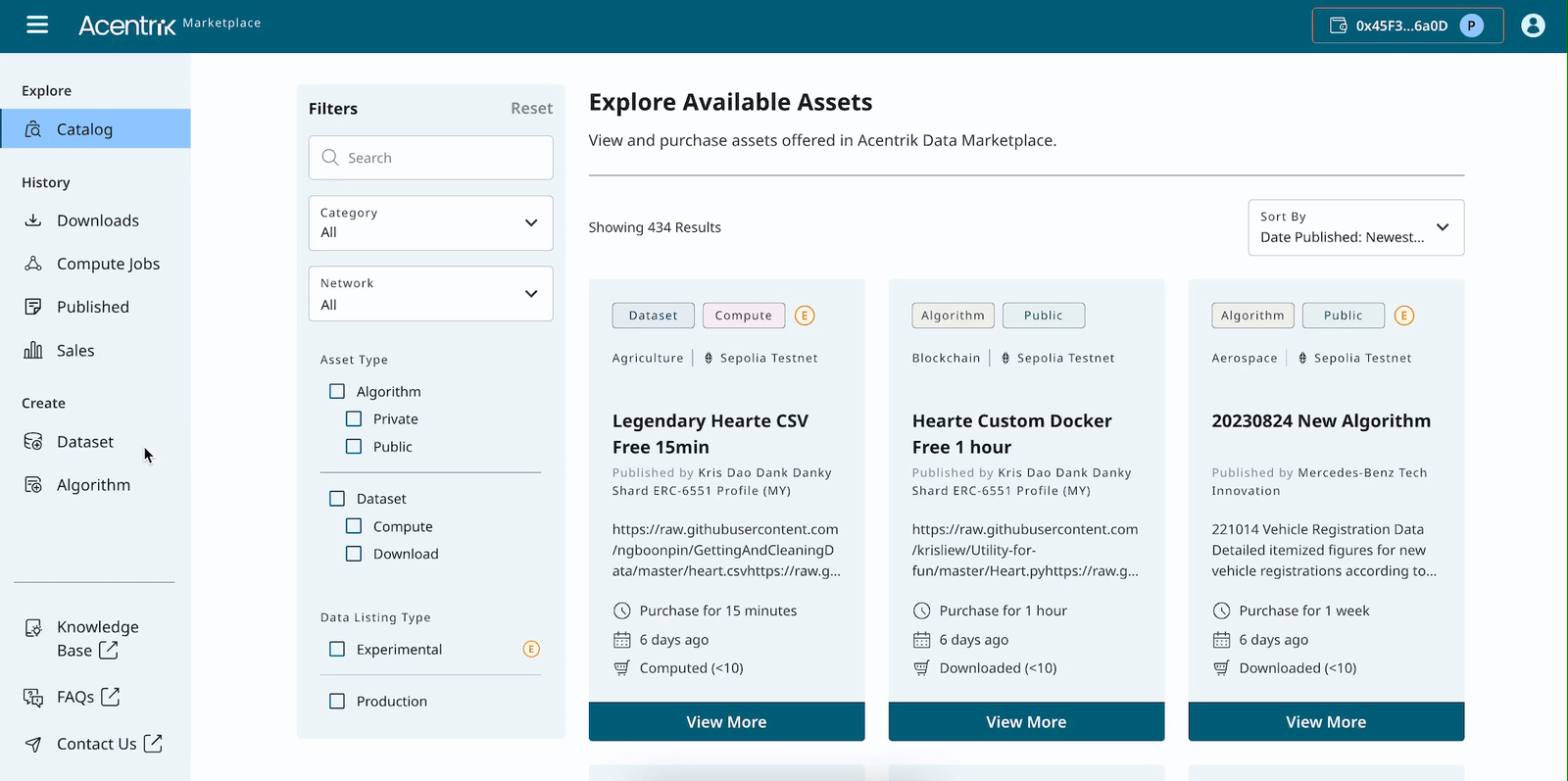Open the Sort By dropdown
This screenshot has width=1568, height=781.
tap(1355, 227)
